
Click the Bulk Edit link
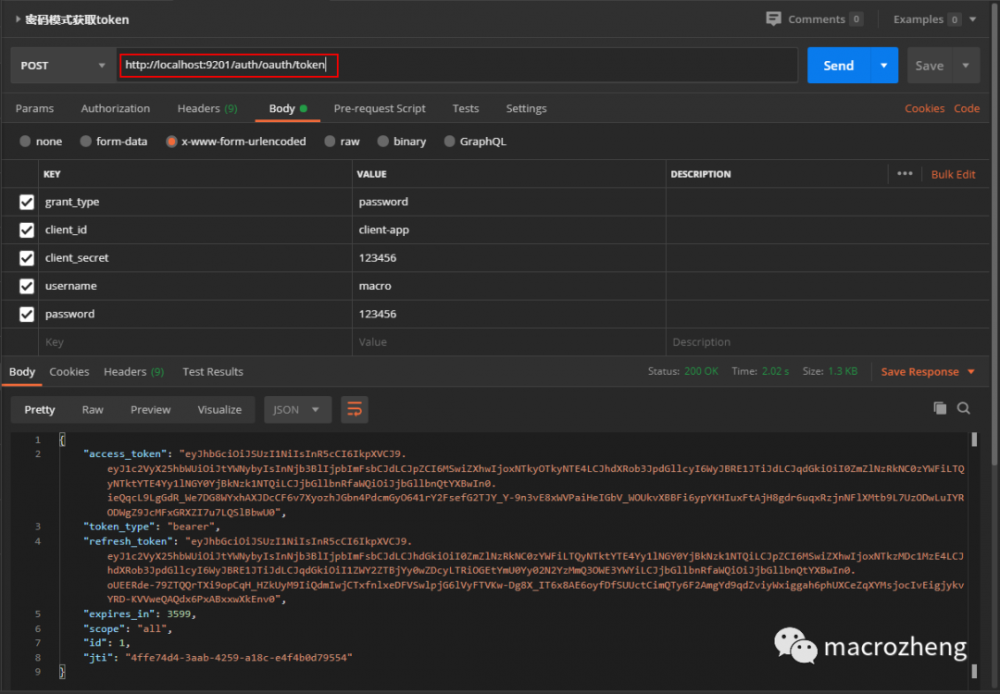[953, 173]
